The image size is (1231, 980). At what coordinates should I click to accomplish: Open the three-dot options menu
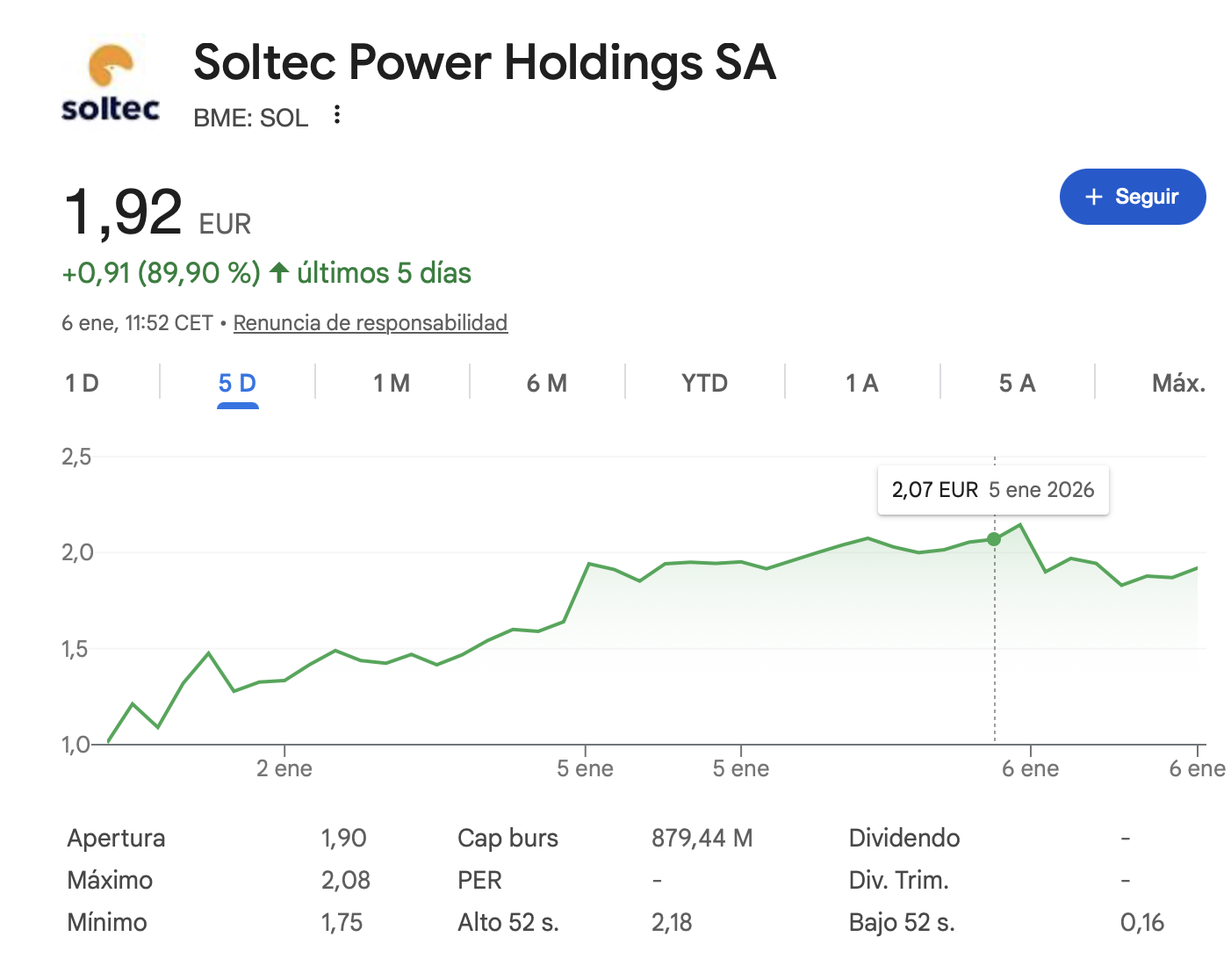click(x=337, y=115)
